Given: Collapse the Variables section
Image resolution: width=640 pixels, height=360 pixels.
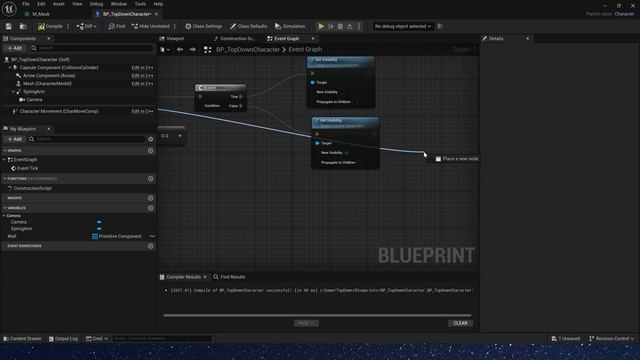Looking at the screenshot, I should click(5, 208).
